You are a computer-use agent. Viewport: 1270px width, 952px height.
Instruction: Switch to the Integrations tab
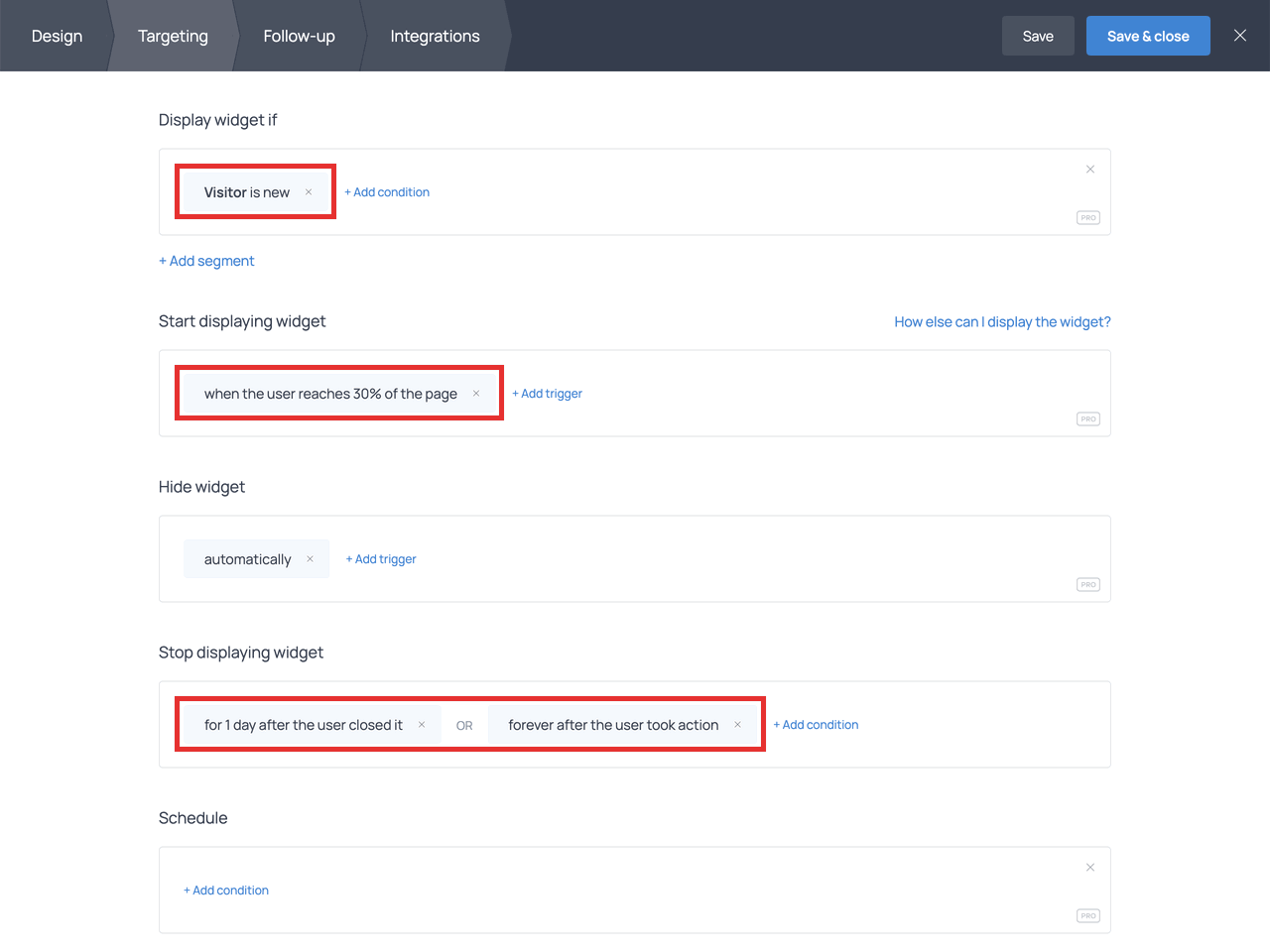(x=435, y=36)
